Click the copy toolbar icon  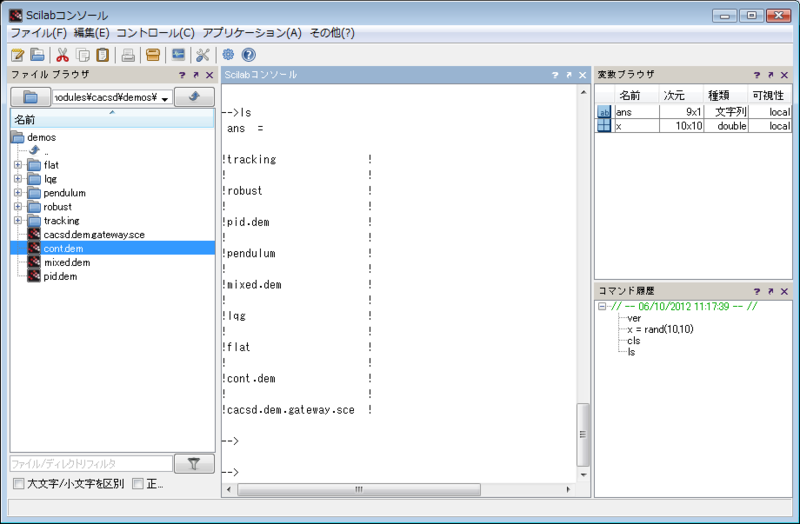pos(83,55)
